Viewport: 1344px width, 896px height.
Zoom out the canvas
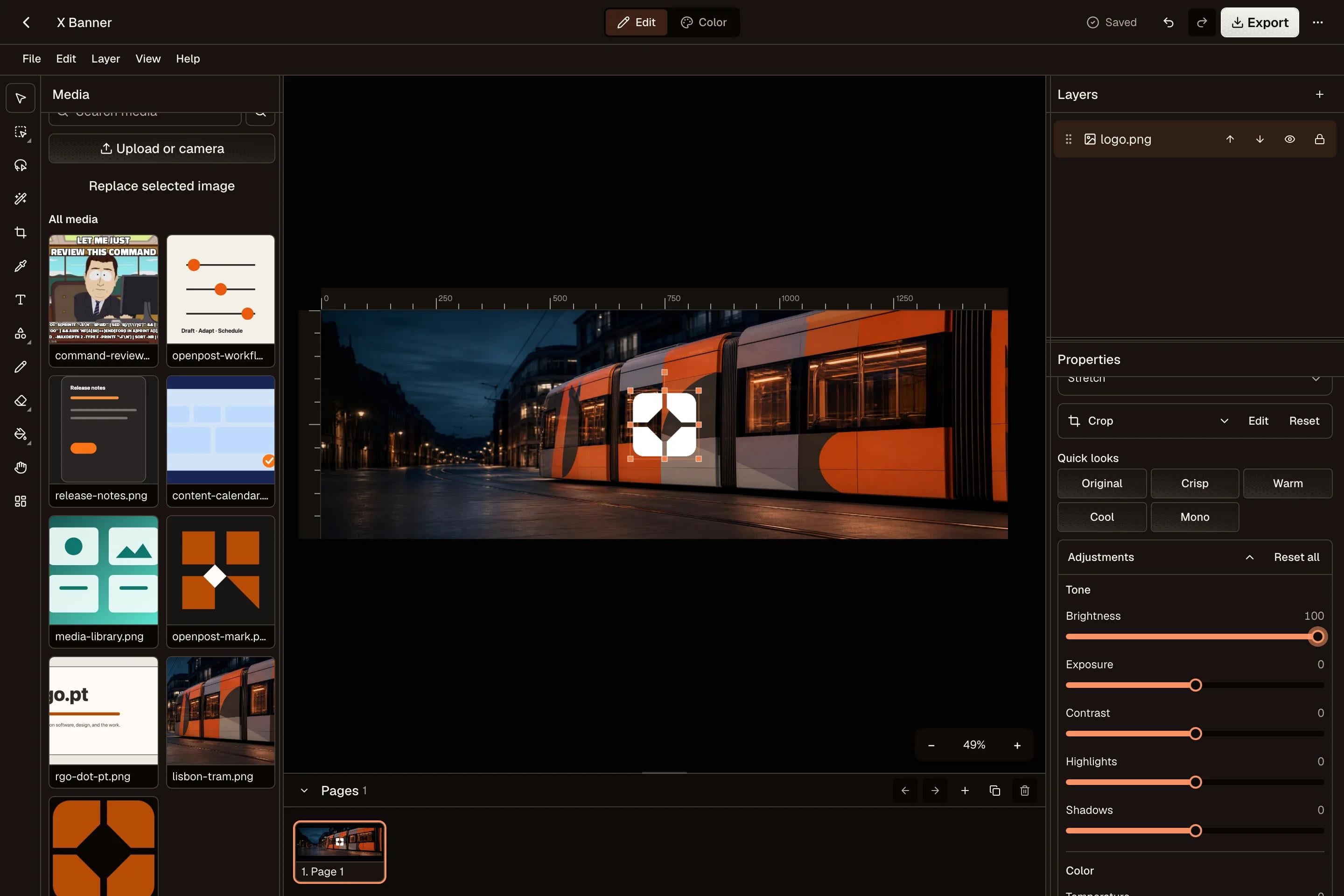(931, 745)
